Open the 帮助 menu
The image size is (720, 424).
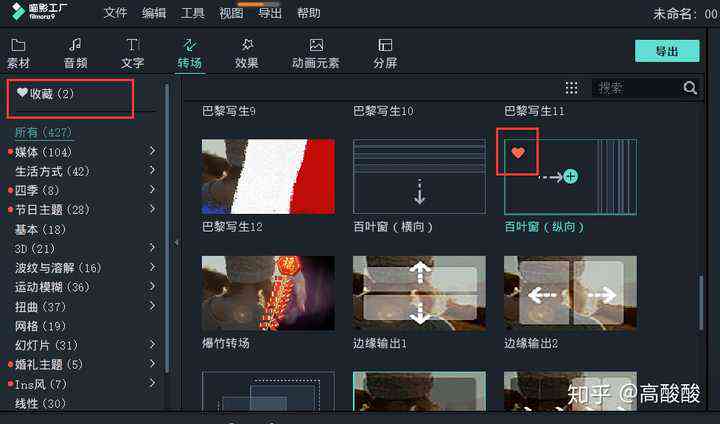[309, 13]
